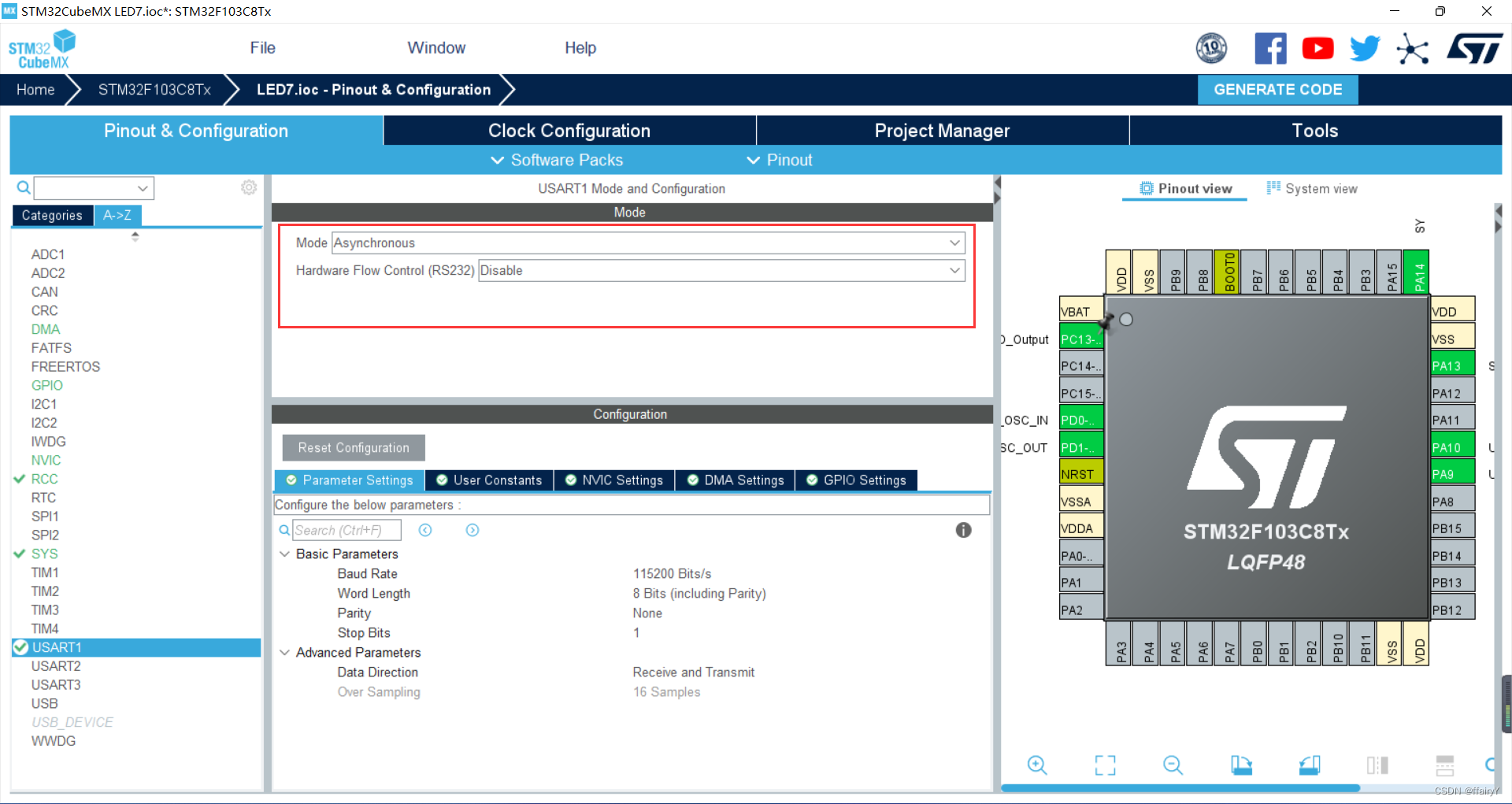Open the User Constants tab
This screenshot has width=1512, height=804.
[x=489, y=480]
